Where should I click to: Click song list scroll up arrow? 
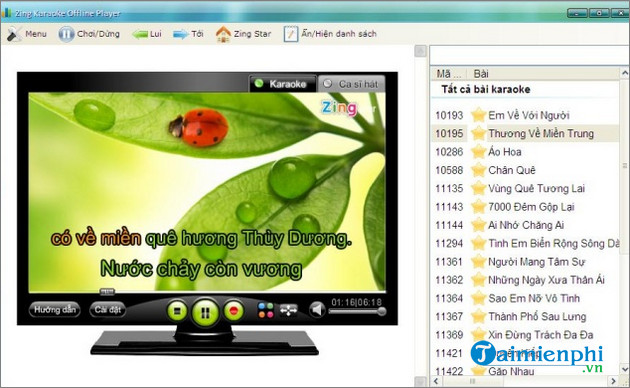[x=625, y=73]
